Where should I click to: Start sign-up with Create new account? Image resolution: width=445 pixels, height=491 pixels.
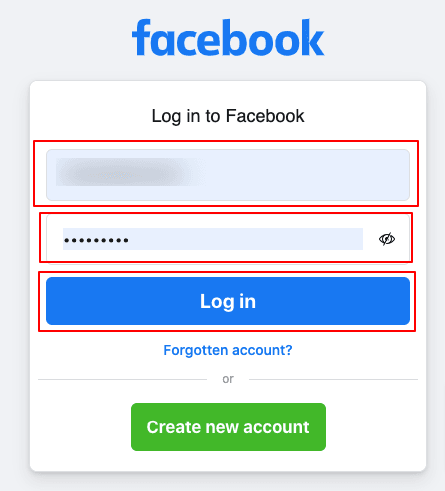click(228, 427)
